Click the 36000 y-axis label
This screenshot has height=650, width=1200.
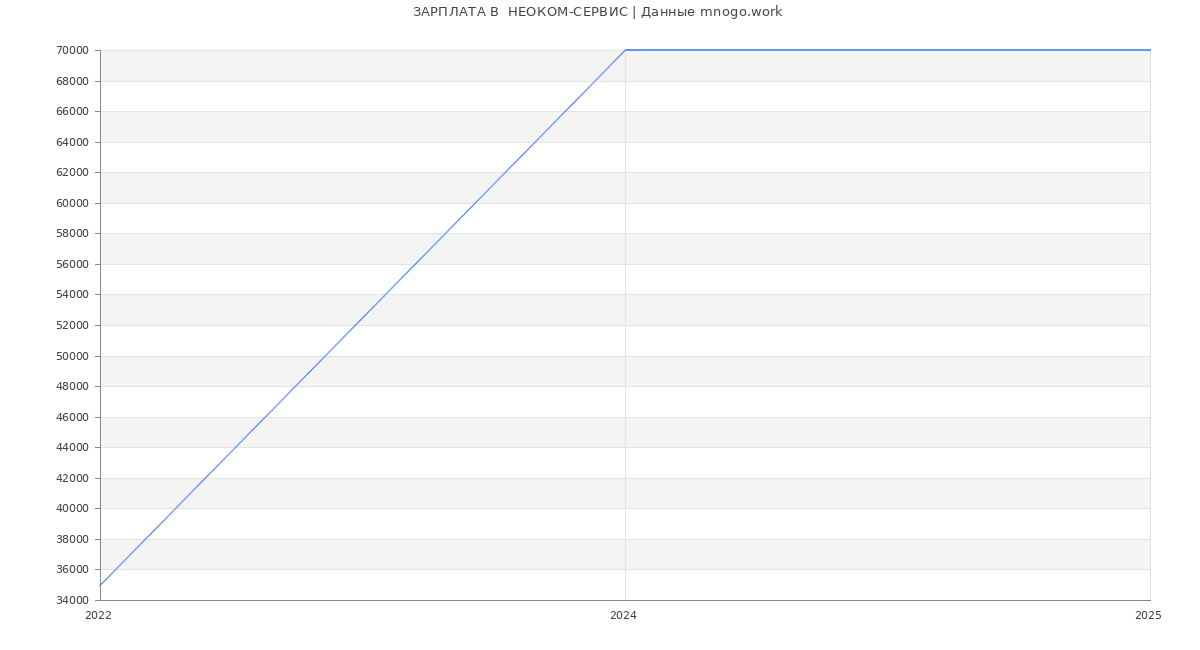coord(73,569)
